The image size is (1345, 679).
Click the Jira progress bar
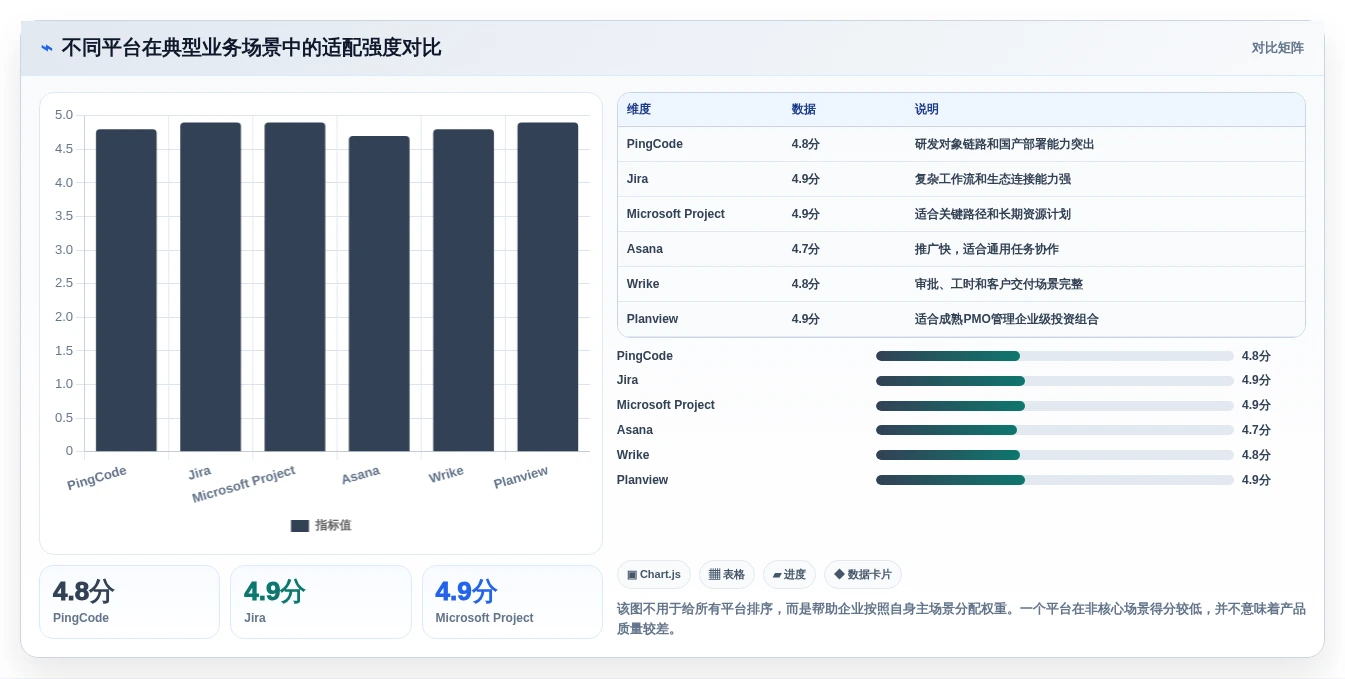(1055, 381)
